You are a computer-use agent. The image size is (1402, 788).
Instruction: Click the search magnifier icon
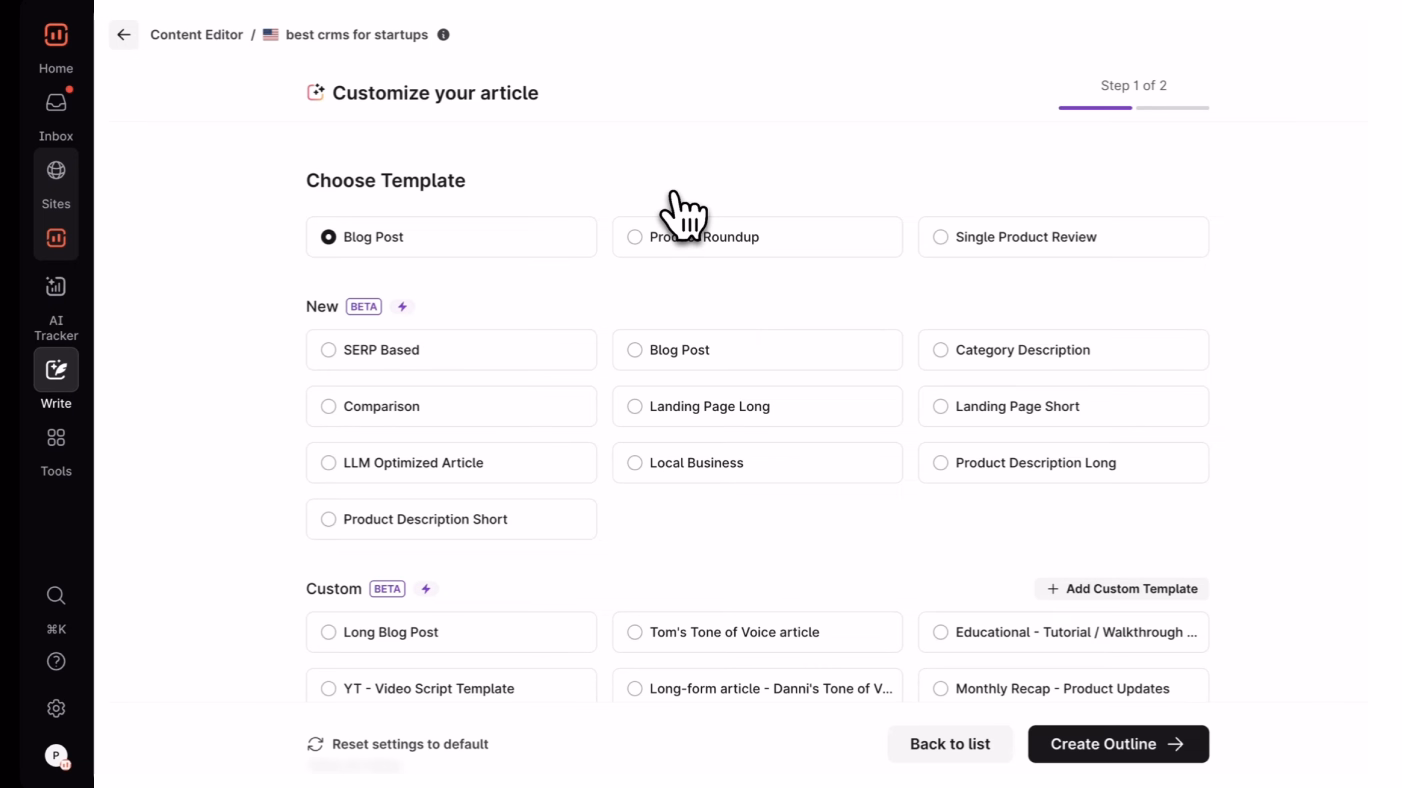click(x=56, y=596)
